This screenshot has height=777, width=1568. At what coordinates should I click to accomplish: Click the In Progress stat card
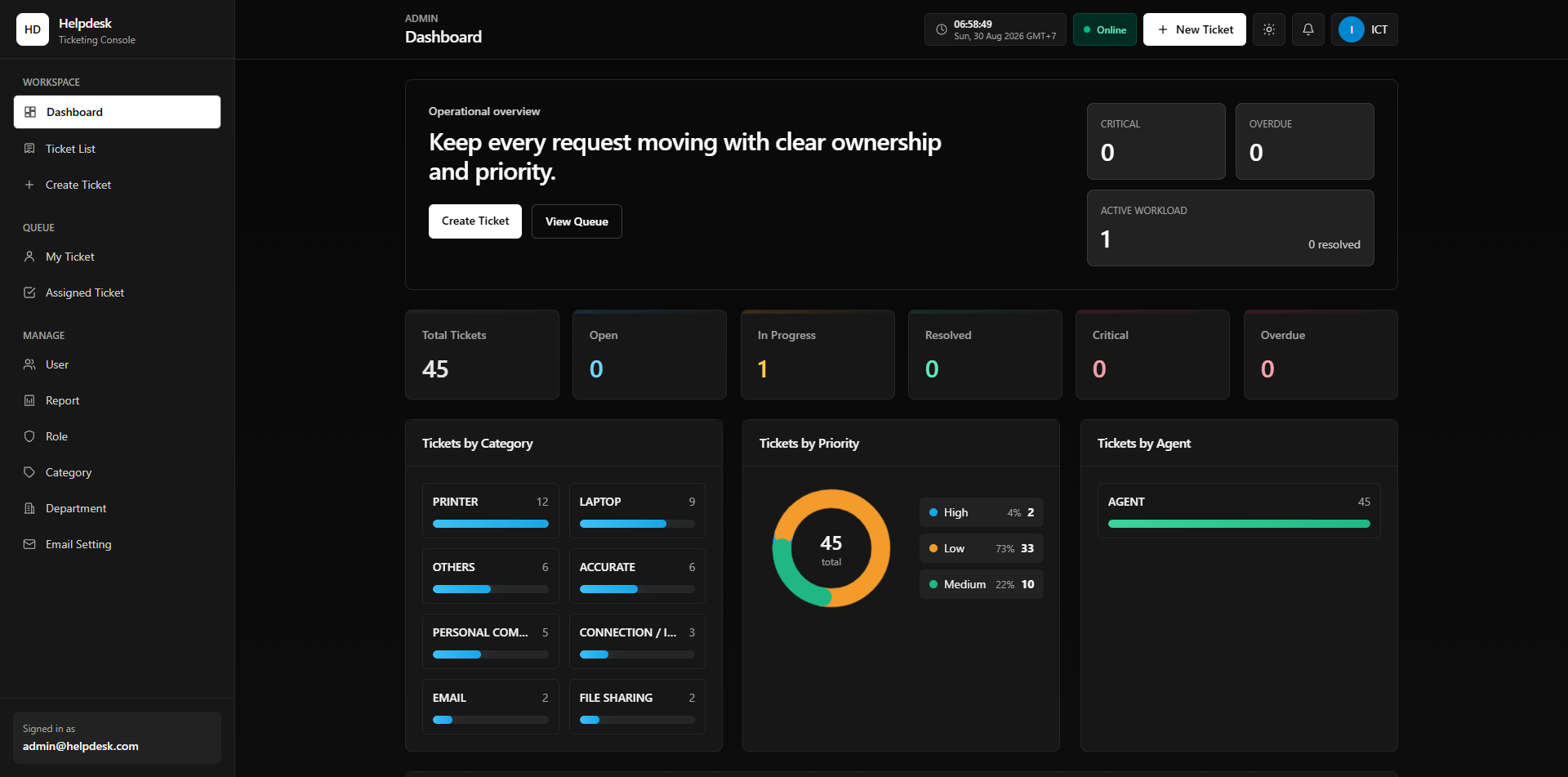pos(817,355)
